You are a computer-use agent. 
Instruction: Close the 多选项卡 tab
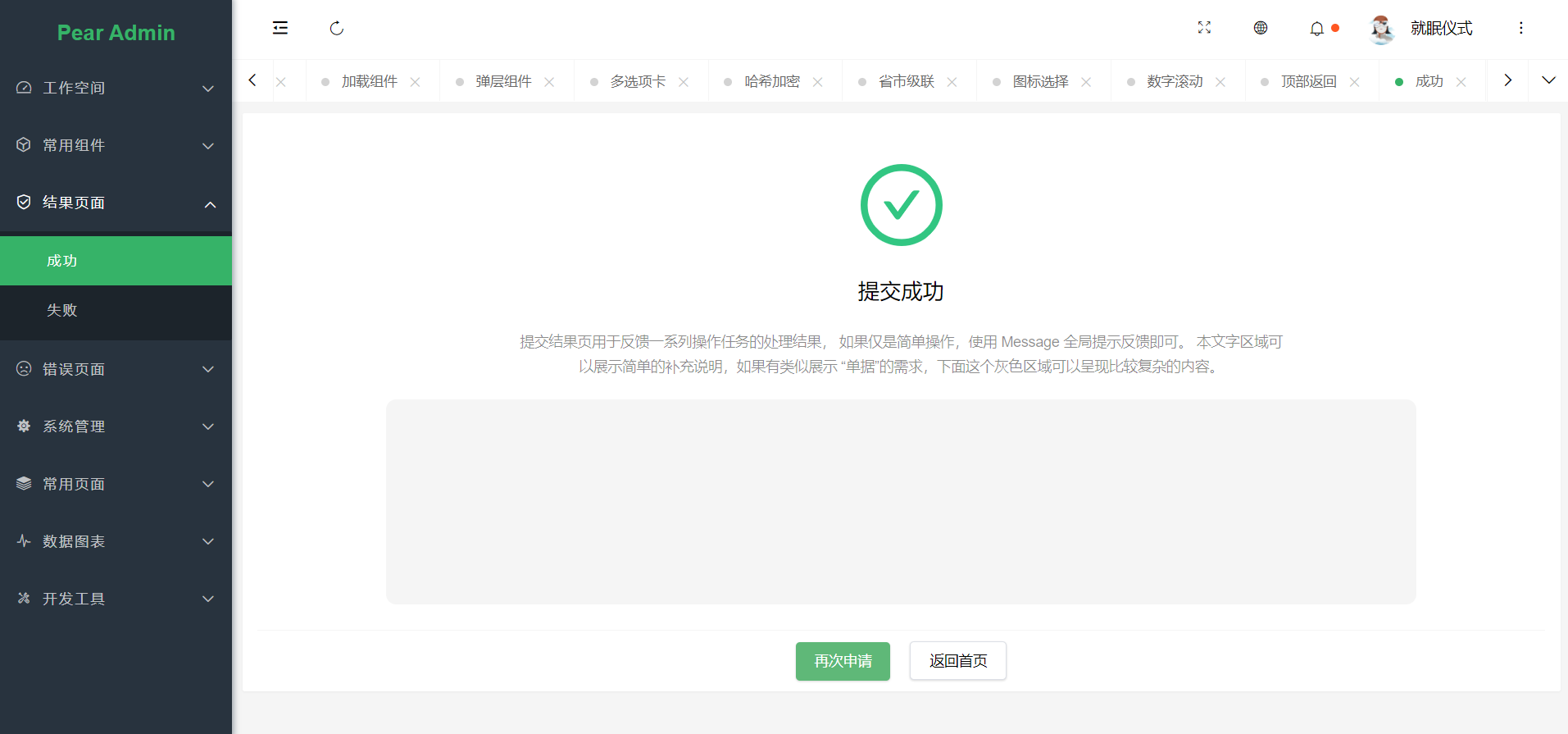pos(684,82)
